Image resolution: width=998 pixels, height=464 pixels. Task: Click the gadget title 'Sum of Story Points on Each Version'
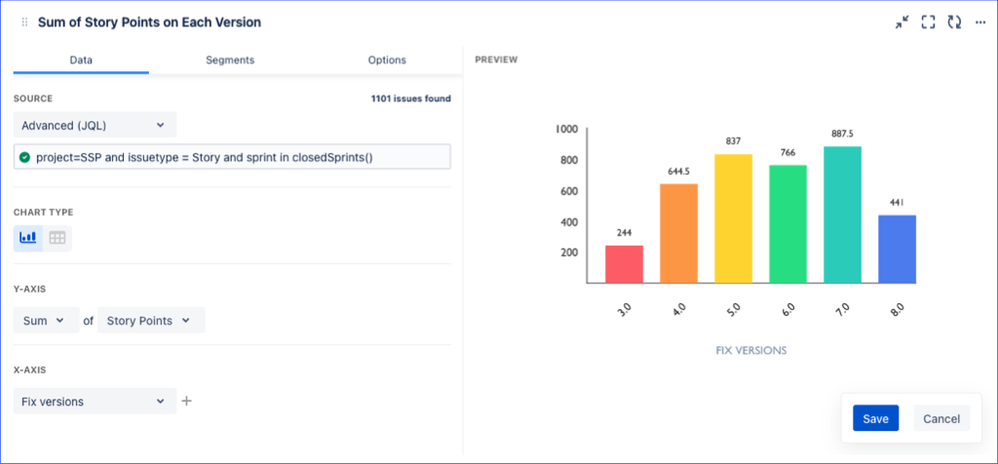[x=150, y=22]
